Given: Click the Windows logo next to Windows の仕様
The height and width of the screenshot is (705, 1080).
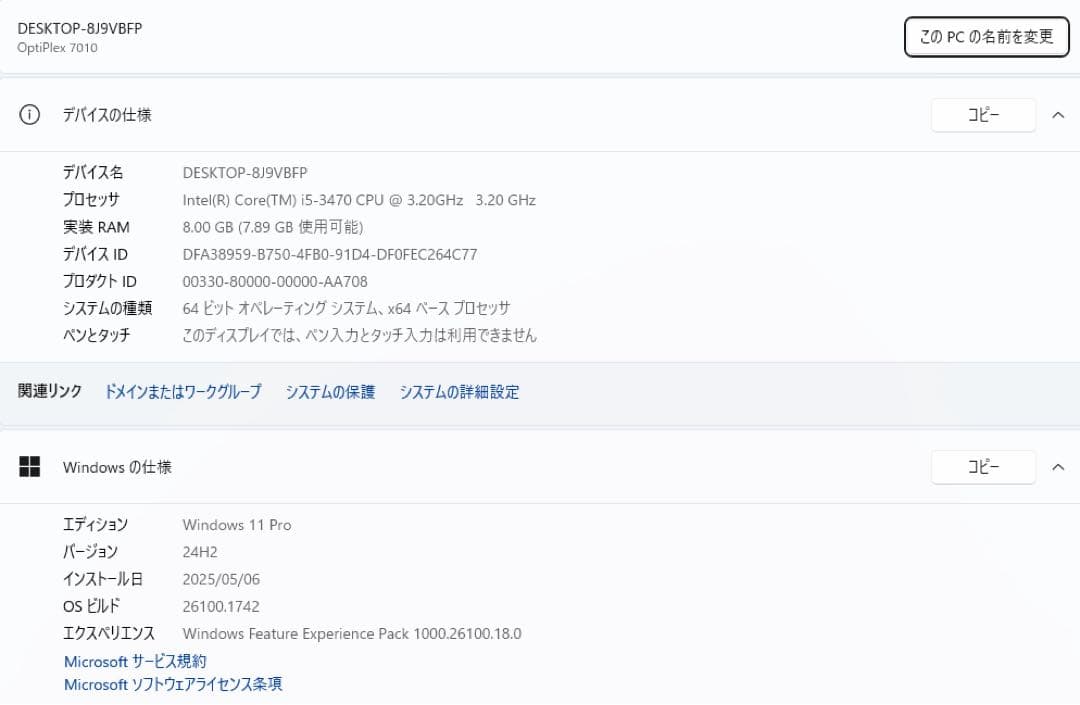Looking at the screenshot, I should point(29,467).
